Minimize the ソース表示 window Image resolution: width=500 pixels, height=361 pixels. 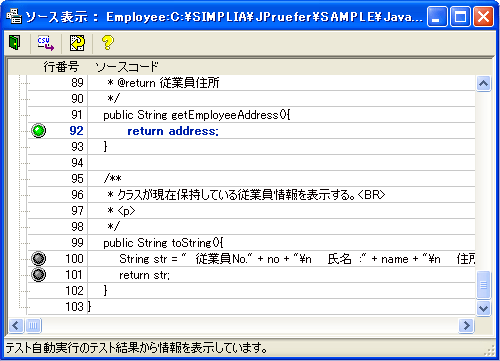[437, 16]
